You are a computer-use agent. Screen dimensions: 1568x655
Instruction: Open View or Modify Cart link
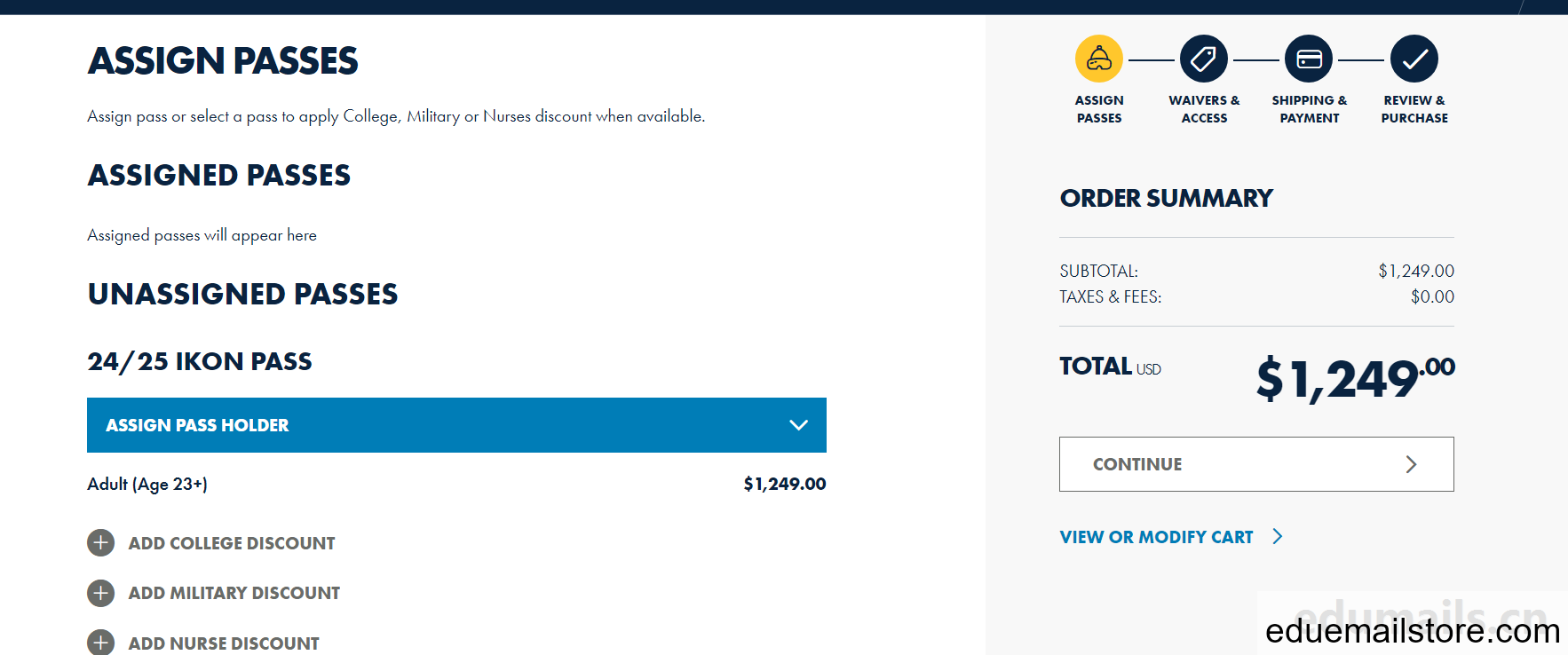coord(1156,537)
